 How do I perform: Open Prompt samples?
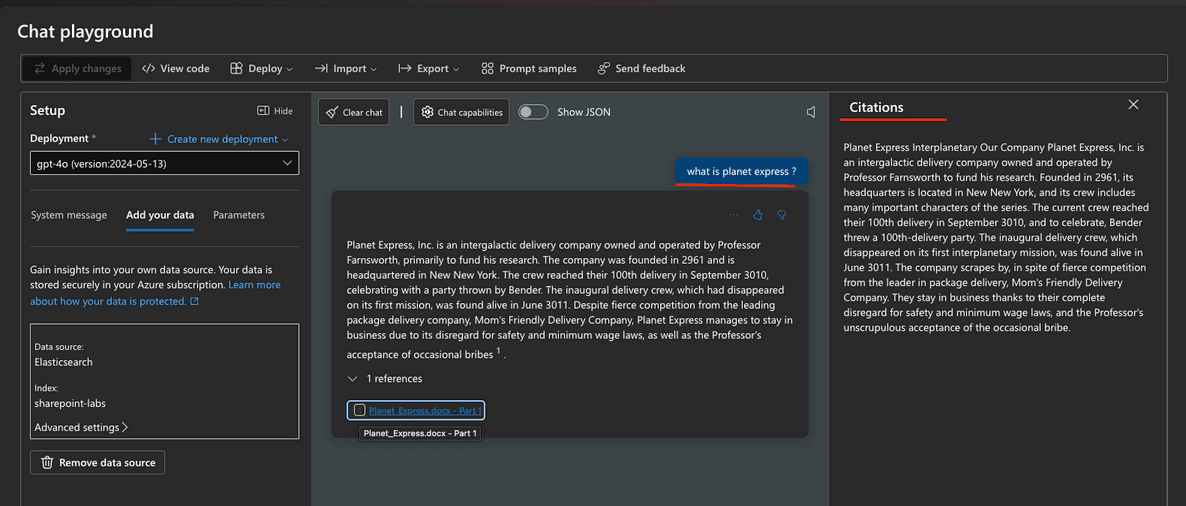tap(529, 69)
